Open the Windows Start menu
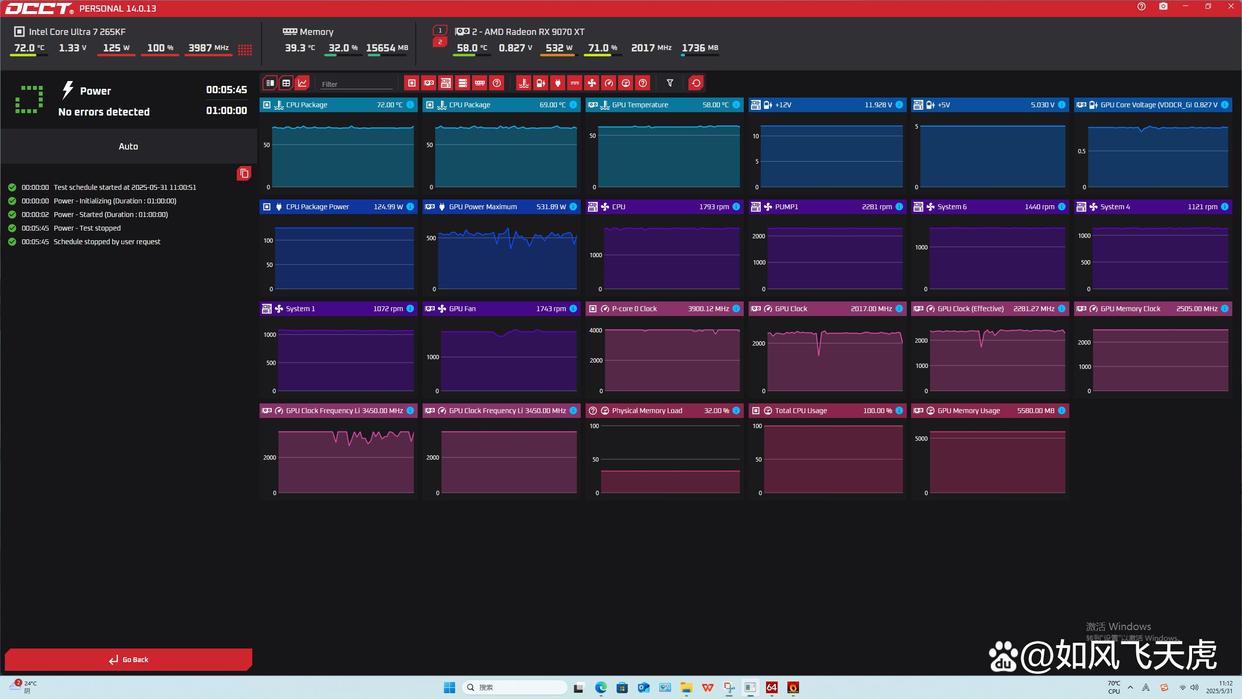 click(449, 687)
